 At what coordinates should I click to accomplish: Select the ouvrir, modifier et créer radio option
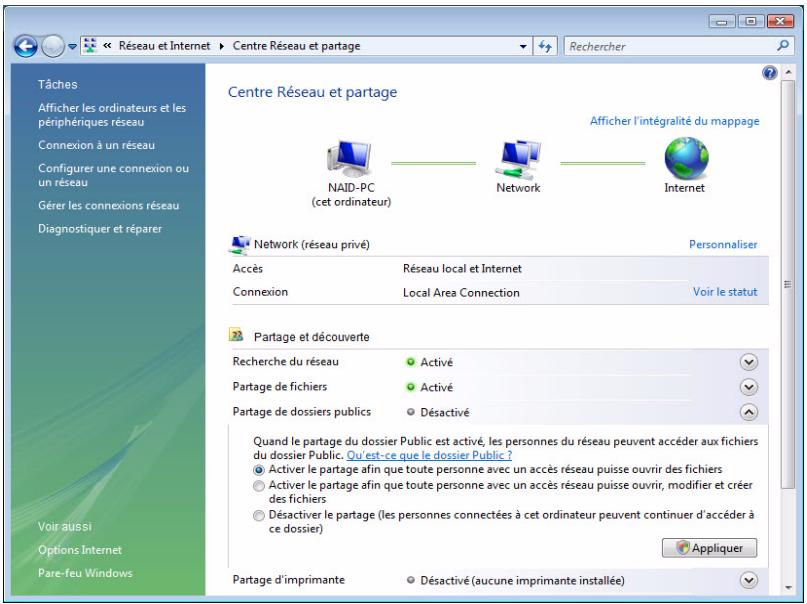(x=259, y=486)
